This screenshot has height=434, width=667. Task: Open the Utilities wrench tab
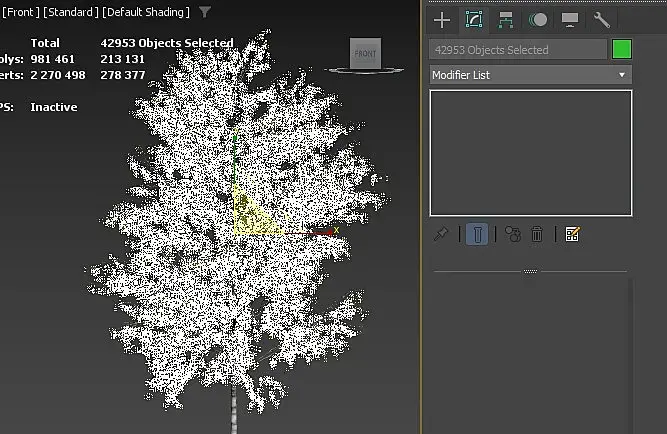(x=602, y=20)
